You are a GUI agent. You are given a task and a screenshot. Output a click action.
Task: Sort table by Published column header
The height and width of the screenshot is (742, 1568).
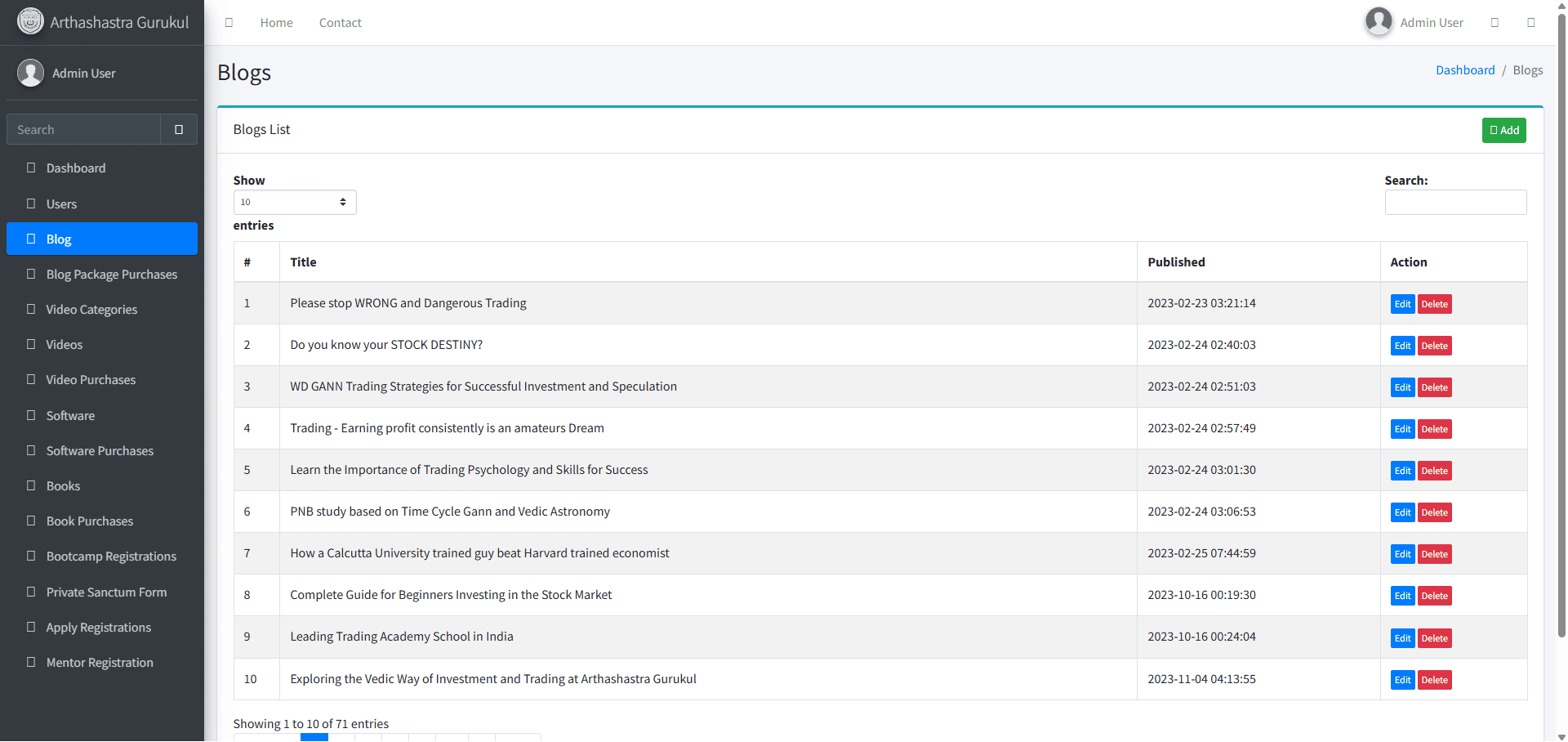coord(1258,262)
